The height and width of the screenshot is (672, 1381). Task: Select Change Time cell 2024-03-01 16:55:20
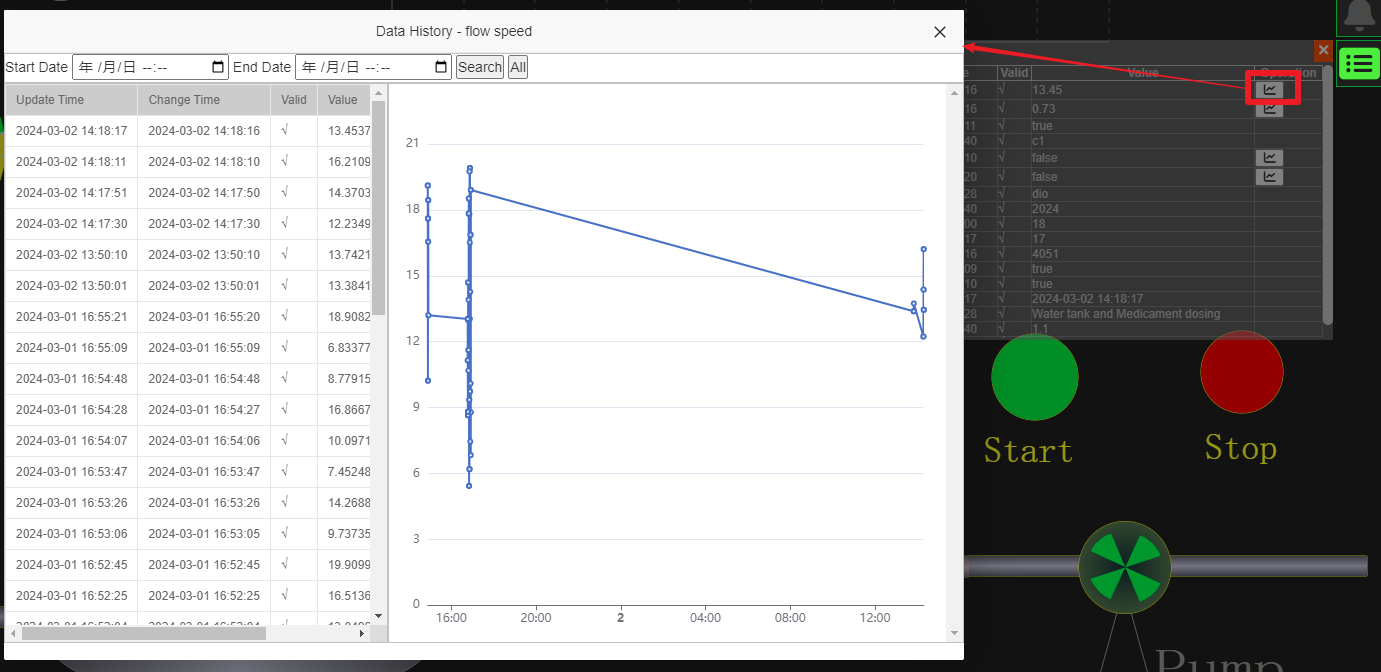tap(204, 317)
